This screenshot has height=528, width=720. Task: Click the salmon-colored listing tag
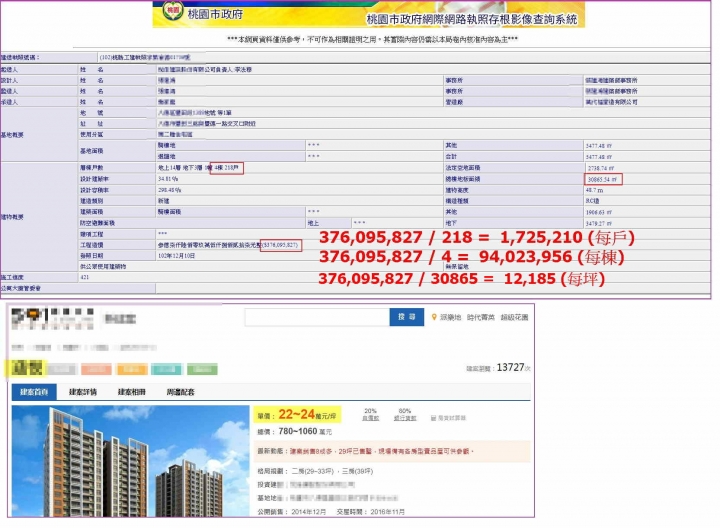pos(96,369)
